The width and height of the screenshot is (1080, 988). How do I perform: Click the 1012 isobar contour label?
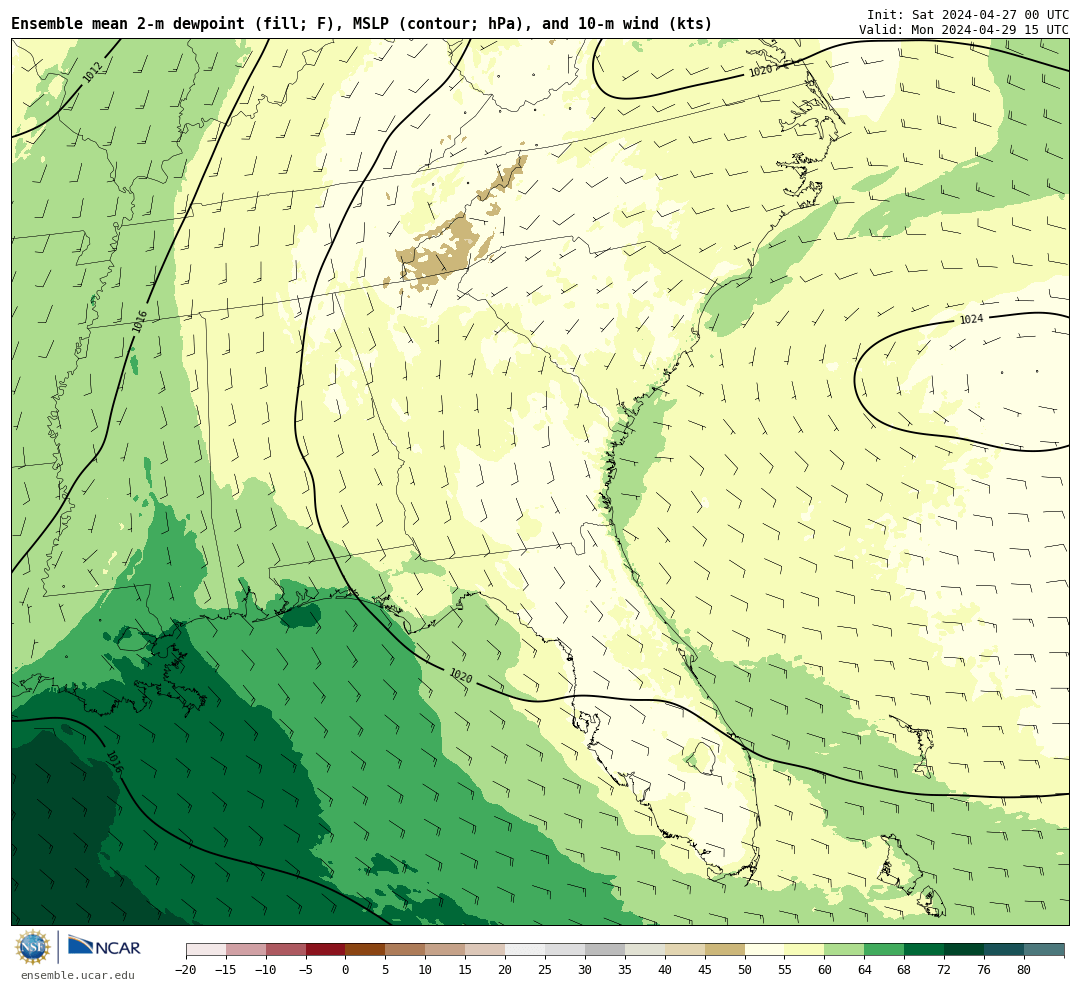(x=92, y=72)
